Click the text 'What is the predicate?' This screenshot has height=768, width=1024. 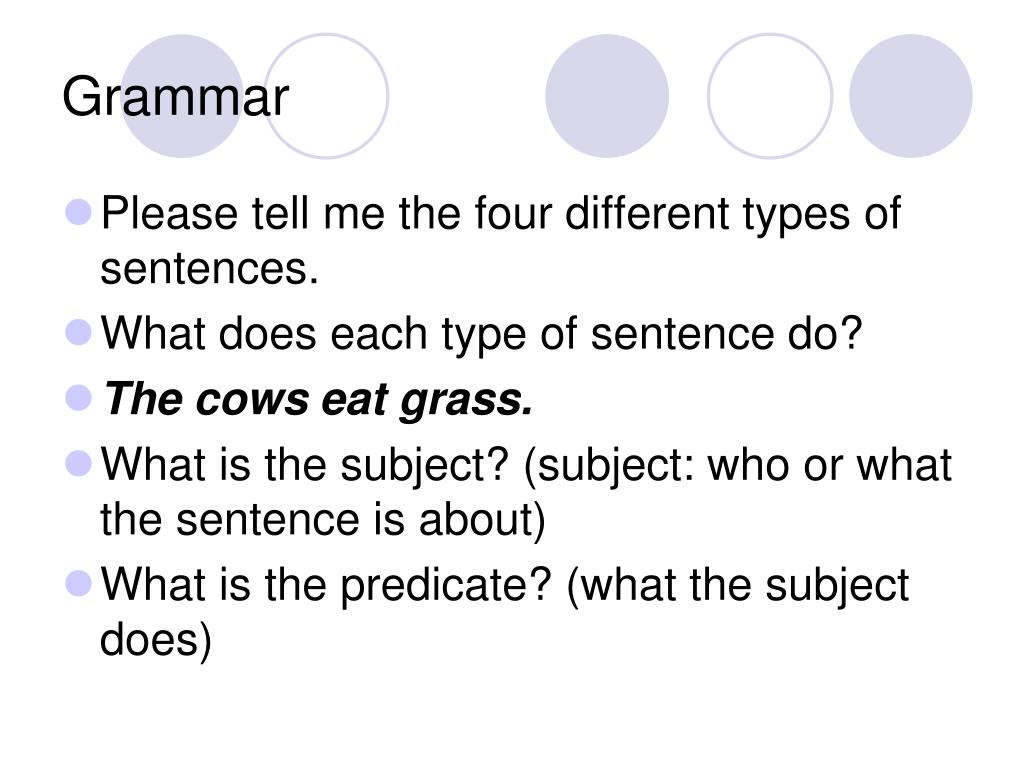[x=327, y=585]
